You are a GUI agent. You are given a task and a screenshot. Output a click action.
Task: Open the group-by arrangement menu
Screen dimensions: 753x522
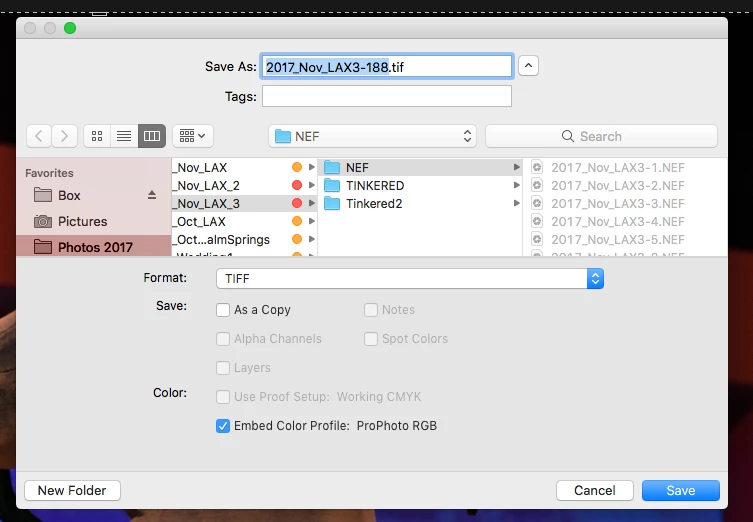(193, 136)
